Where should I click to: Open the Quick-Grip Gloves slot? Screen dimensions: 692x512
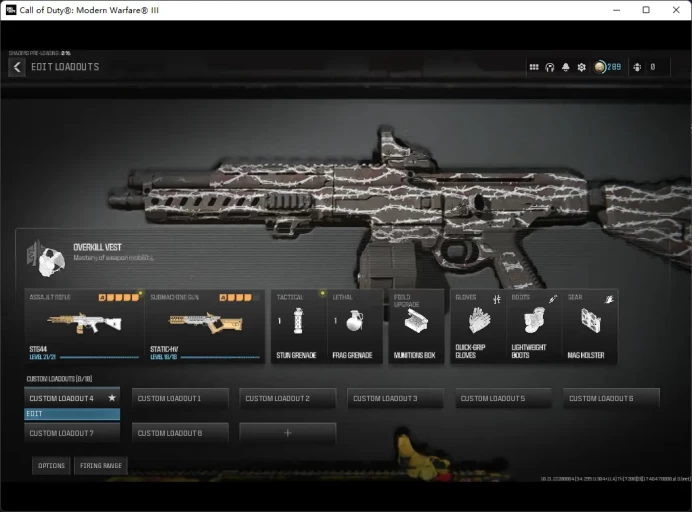point(478,327)
